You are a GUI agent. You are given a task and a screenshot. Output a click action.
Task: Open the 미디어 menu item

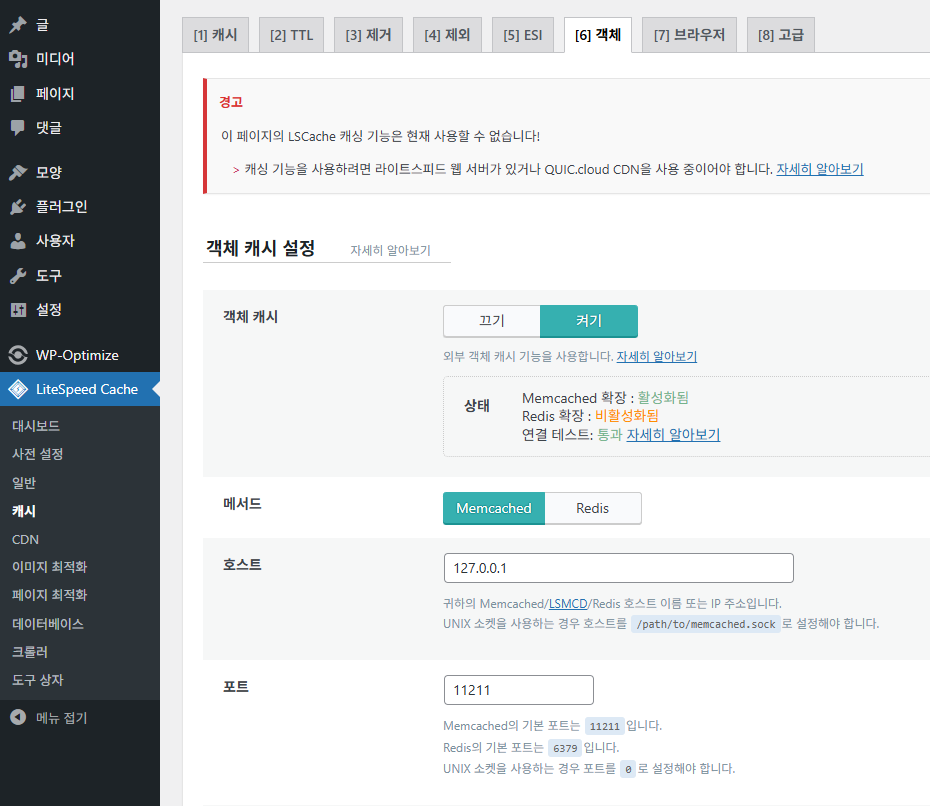79,59
